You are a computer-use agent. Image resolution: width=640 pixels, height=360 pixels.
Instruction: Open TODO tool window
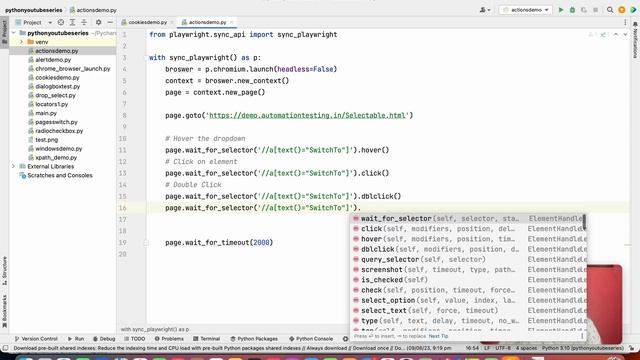[135, 339]
